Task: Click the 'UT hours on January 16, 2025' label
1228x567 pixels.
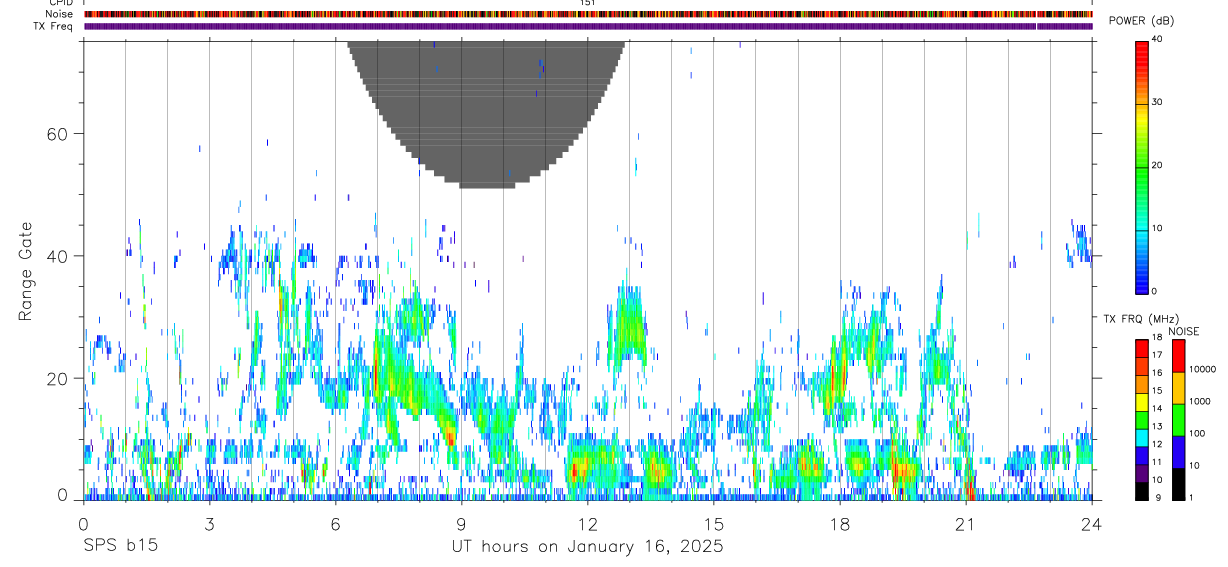Action: [x=587, y=547]
